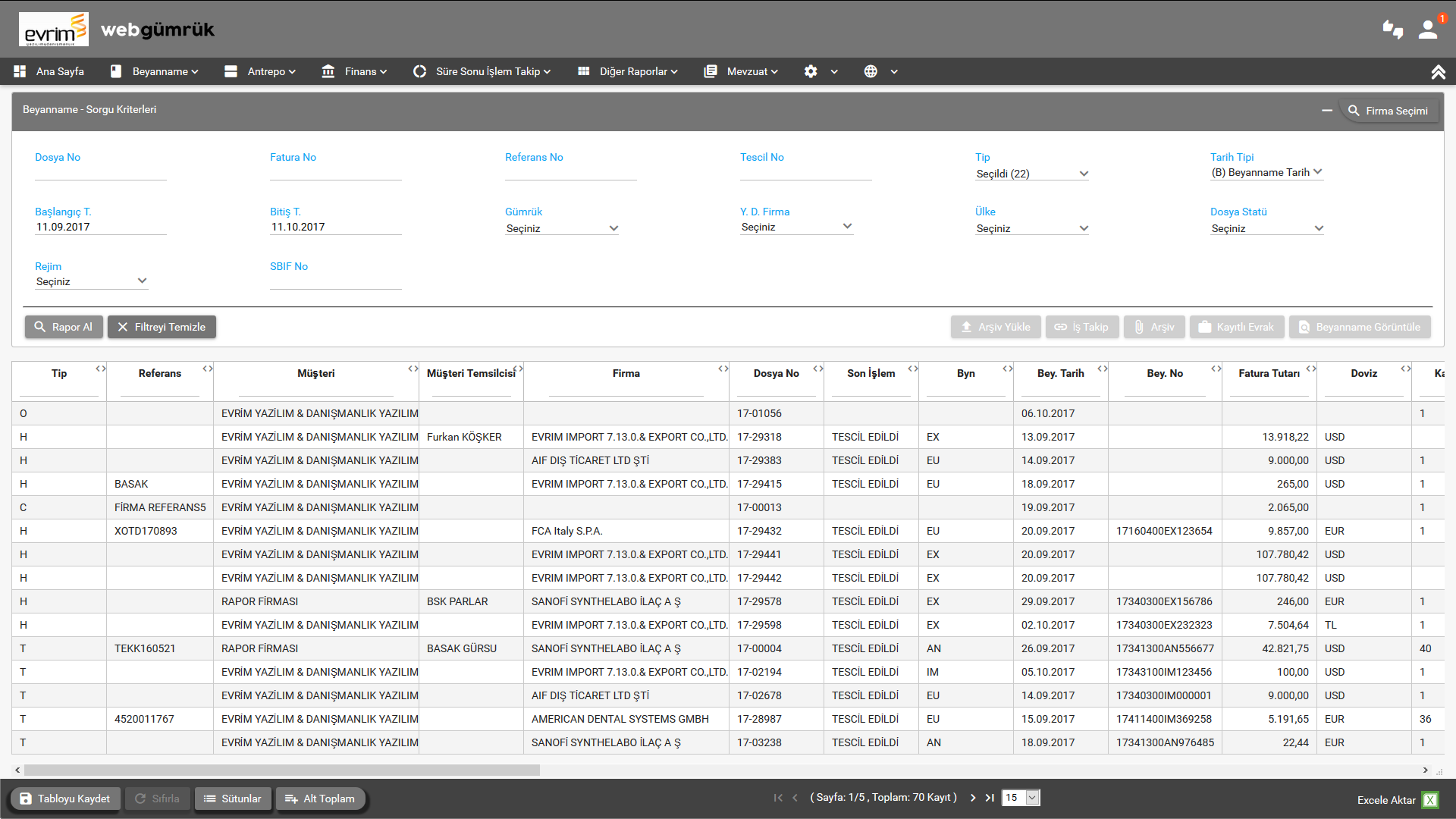Click the Excel export icon
The width and height of the screenshot is (1456, 819).
[x=1430, y=799]
